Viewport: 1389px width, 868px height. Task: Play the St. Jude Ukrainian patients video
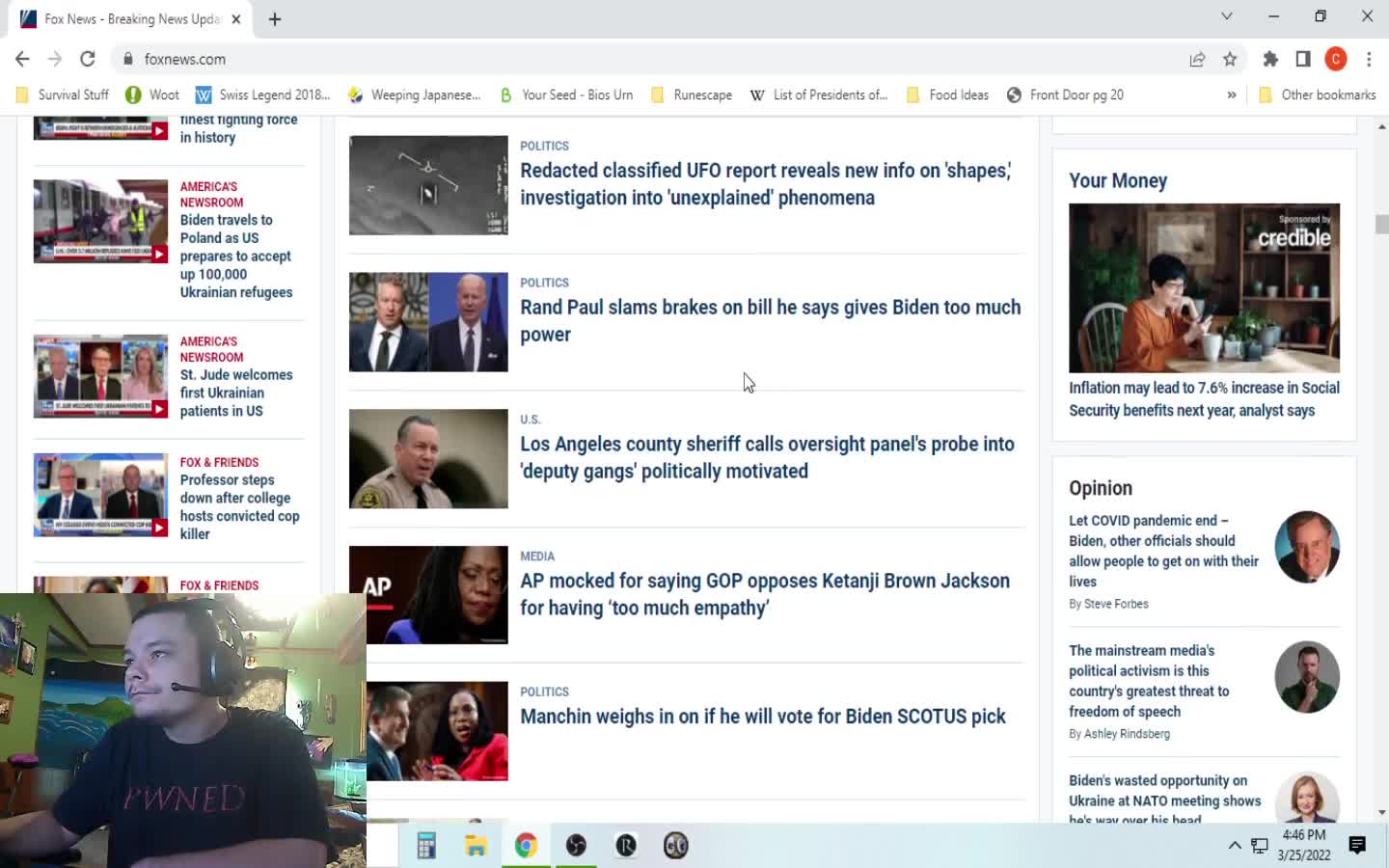tap(100, 376)
